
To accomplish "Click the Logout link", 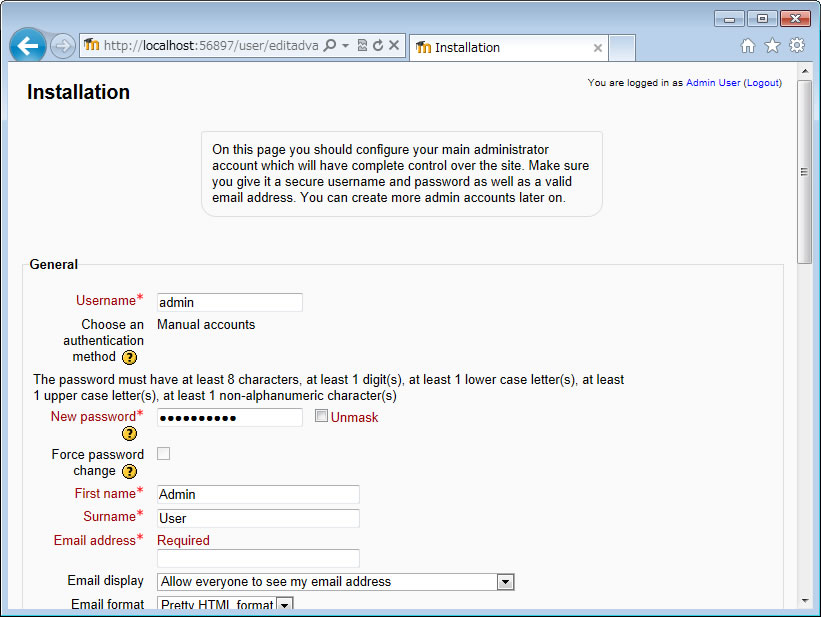I will (762, 83).
